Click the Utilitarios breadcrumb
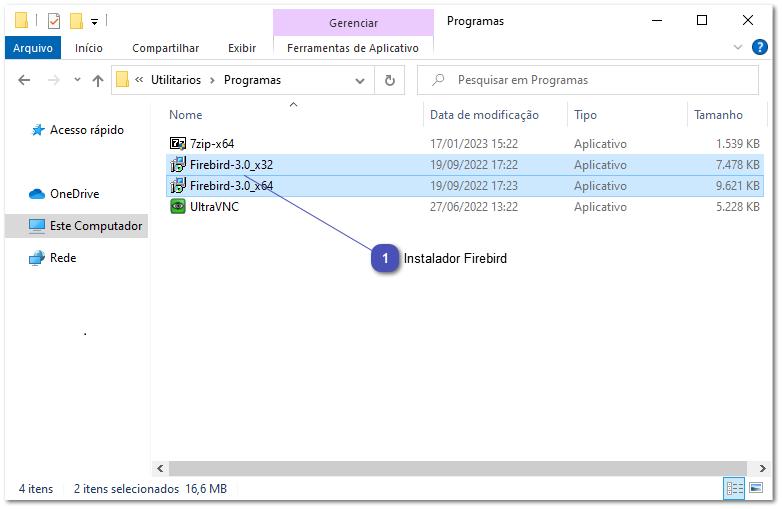782x509 pixels. point(176,80)
